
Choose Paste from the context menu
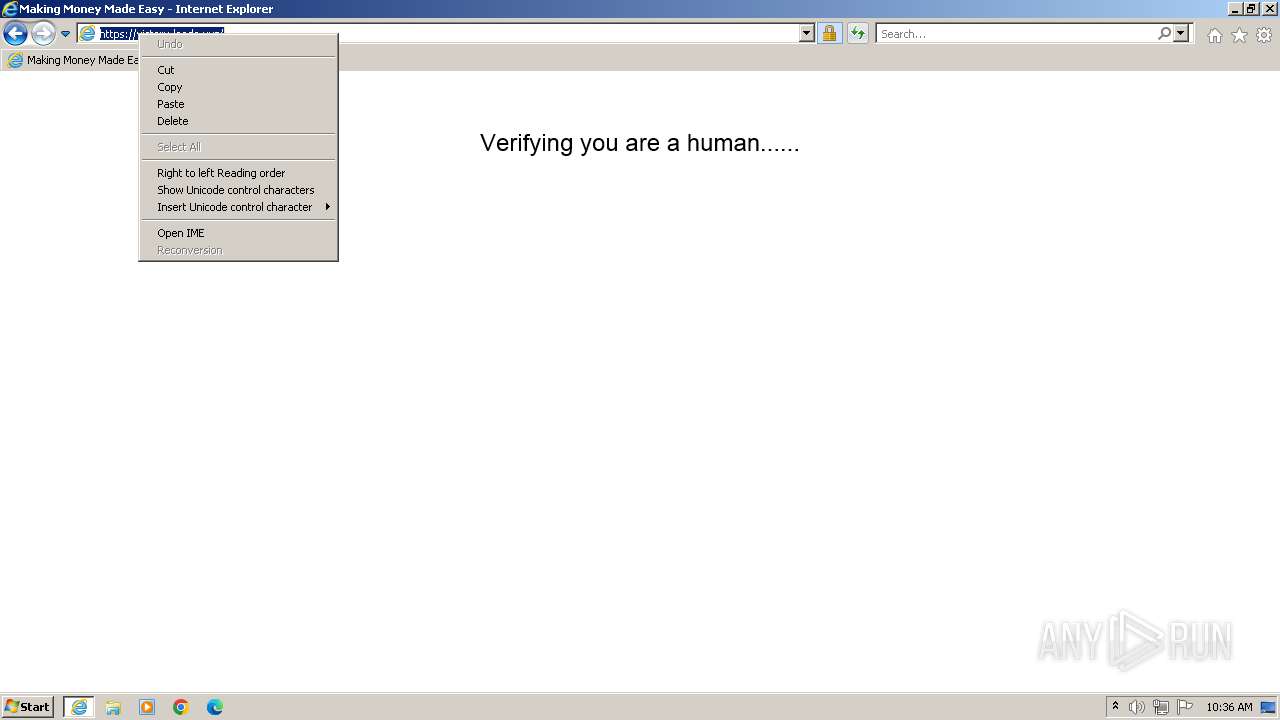point(237,104)
